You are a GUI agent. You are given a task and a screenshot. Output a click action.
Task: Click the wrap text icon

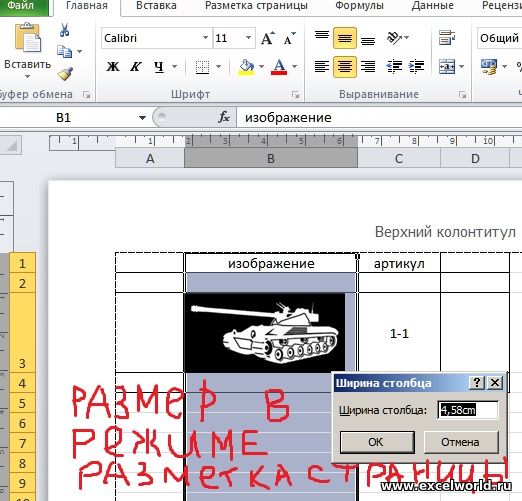[447, 37]
